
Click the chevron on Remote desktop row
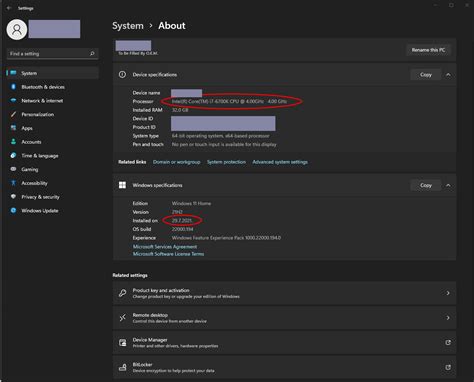pos(448,318)
